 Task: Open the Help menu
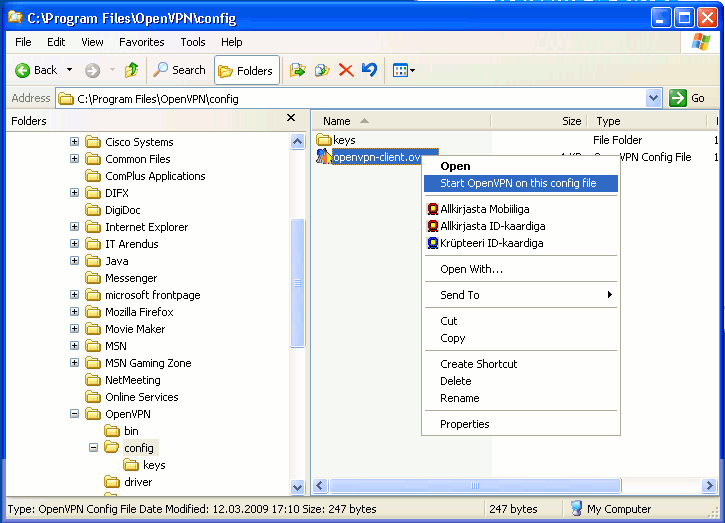point(232,42)
